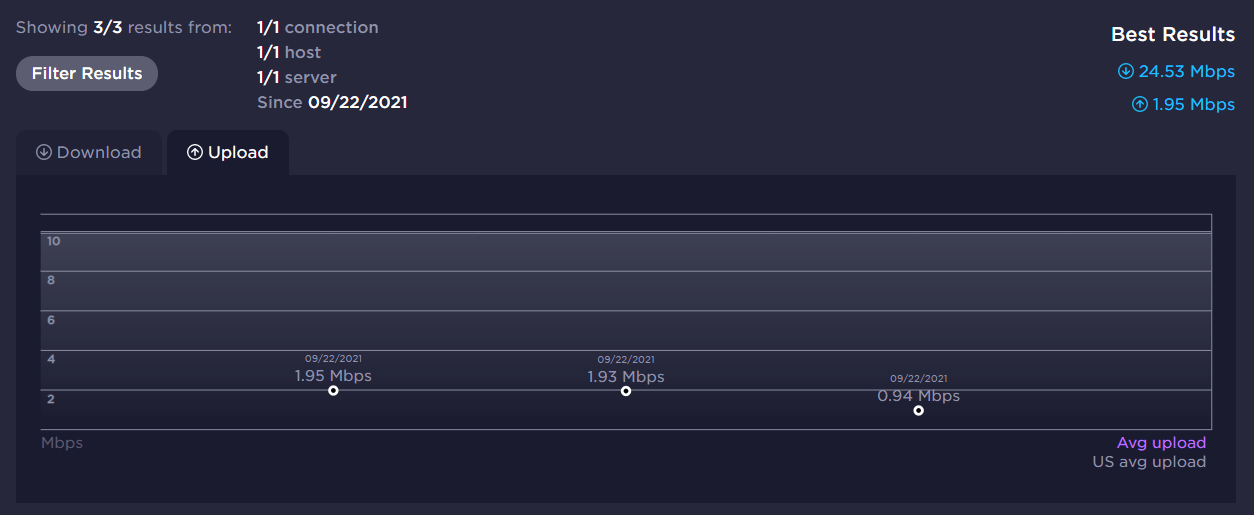Open the 1.95 Mbps best upload result

click(1193, 104)
